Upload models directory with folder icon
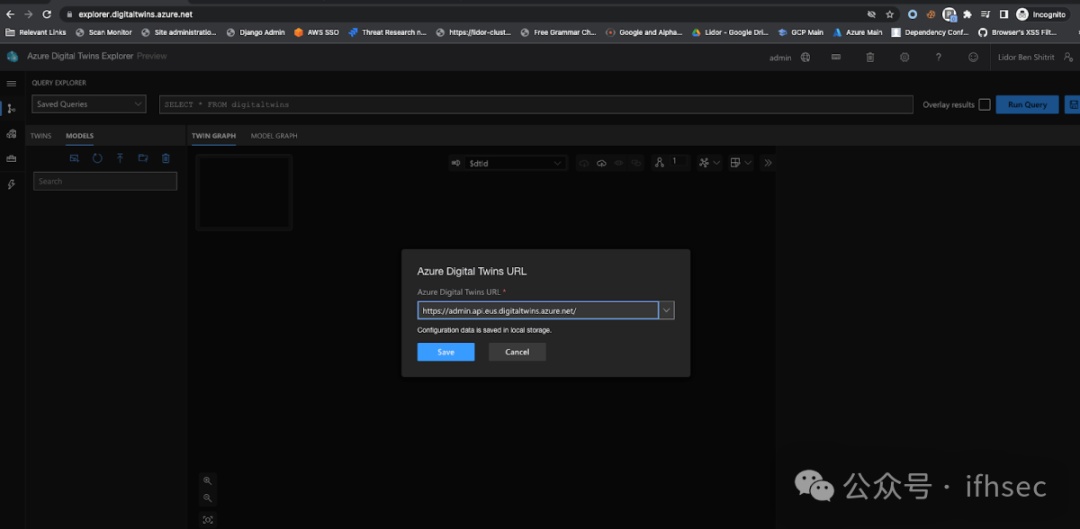1080x529 pixels. [143, 158]
